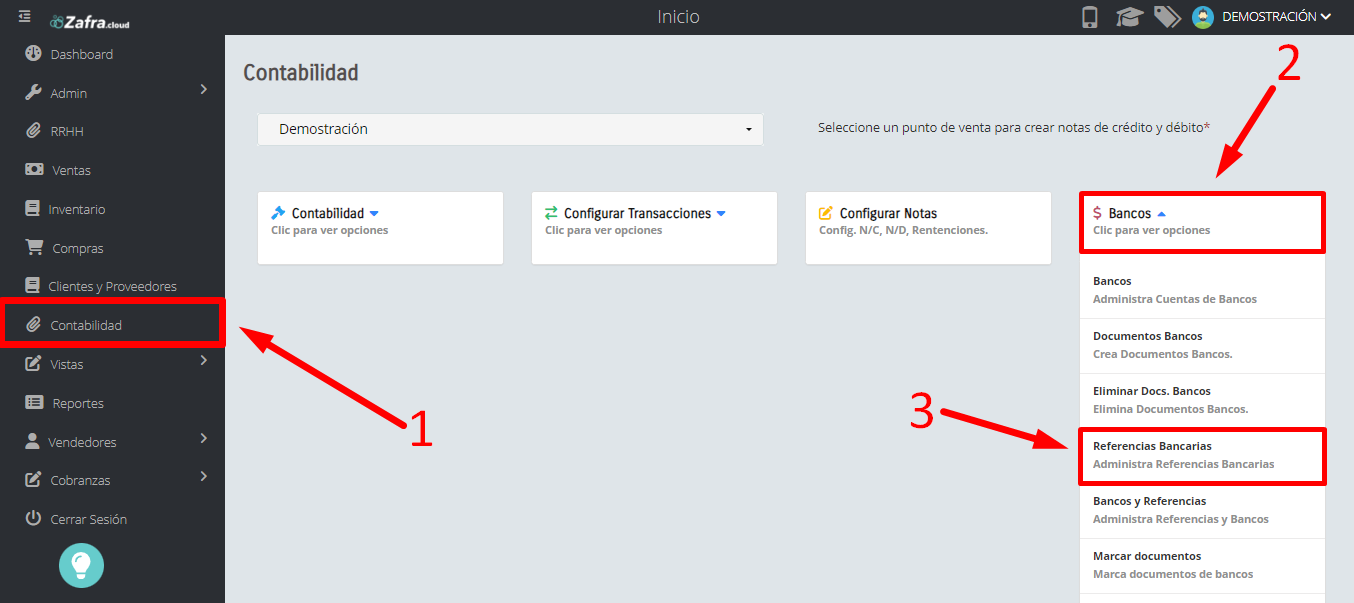
Task: Open Marcar documentos option
Action: (x=1202, y=565)
